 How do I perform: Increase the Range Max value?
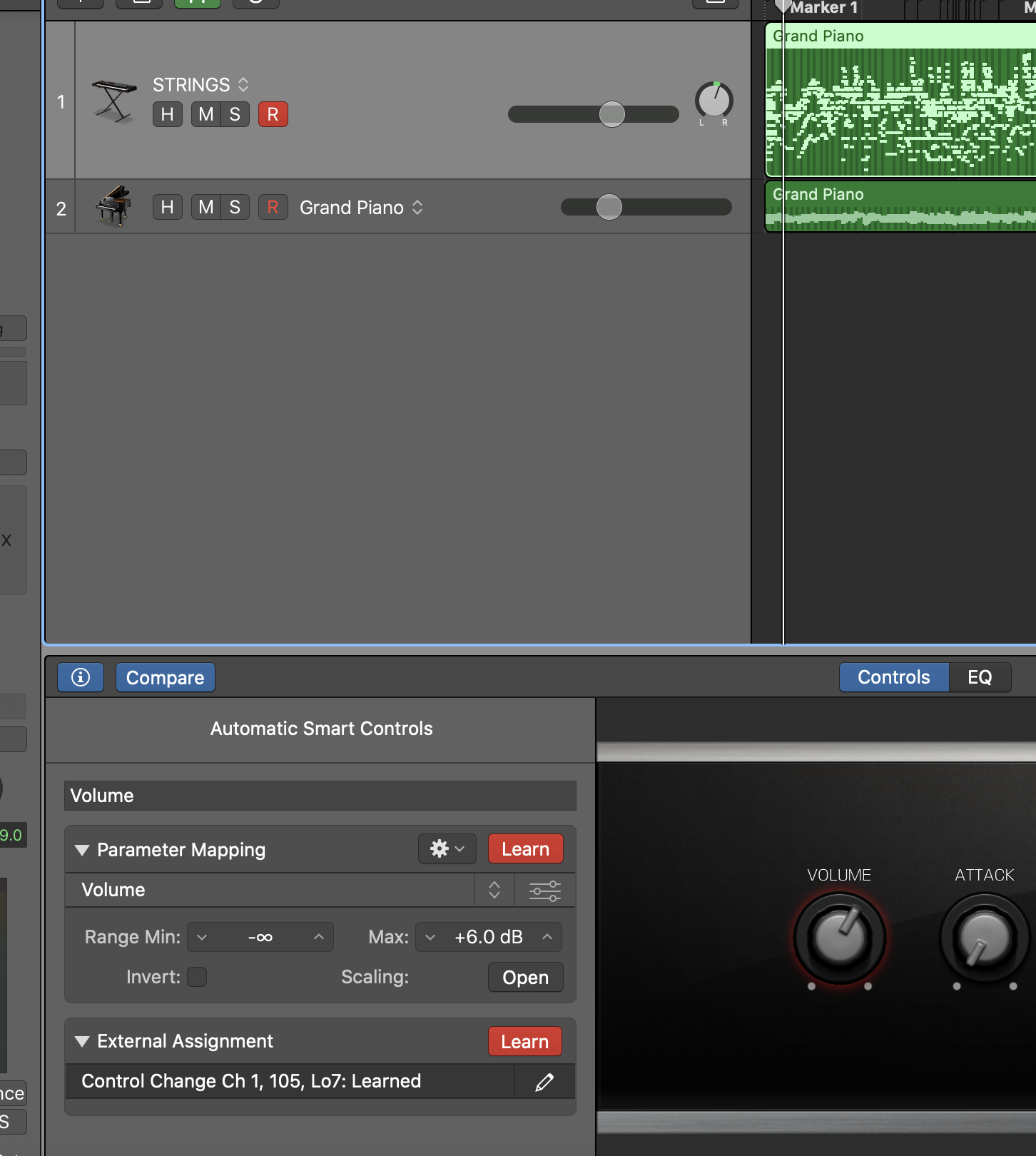click(x=547, y=937)
